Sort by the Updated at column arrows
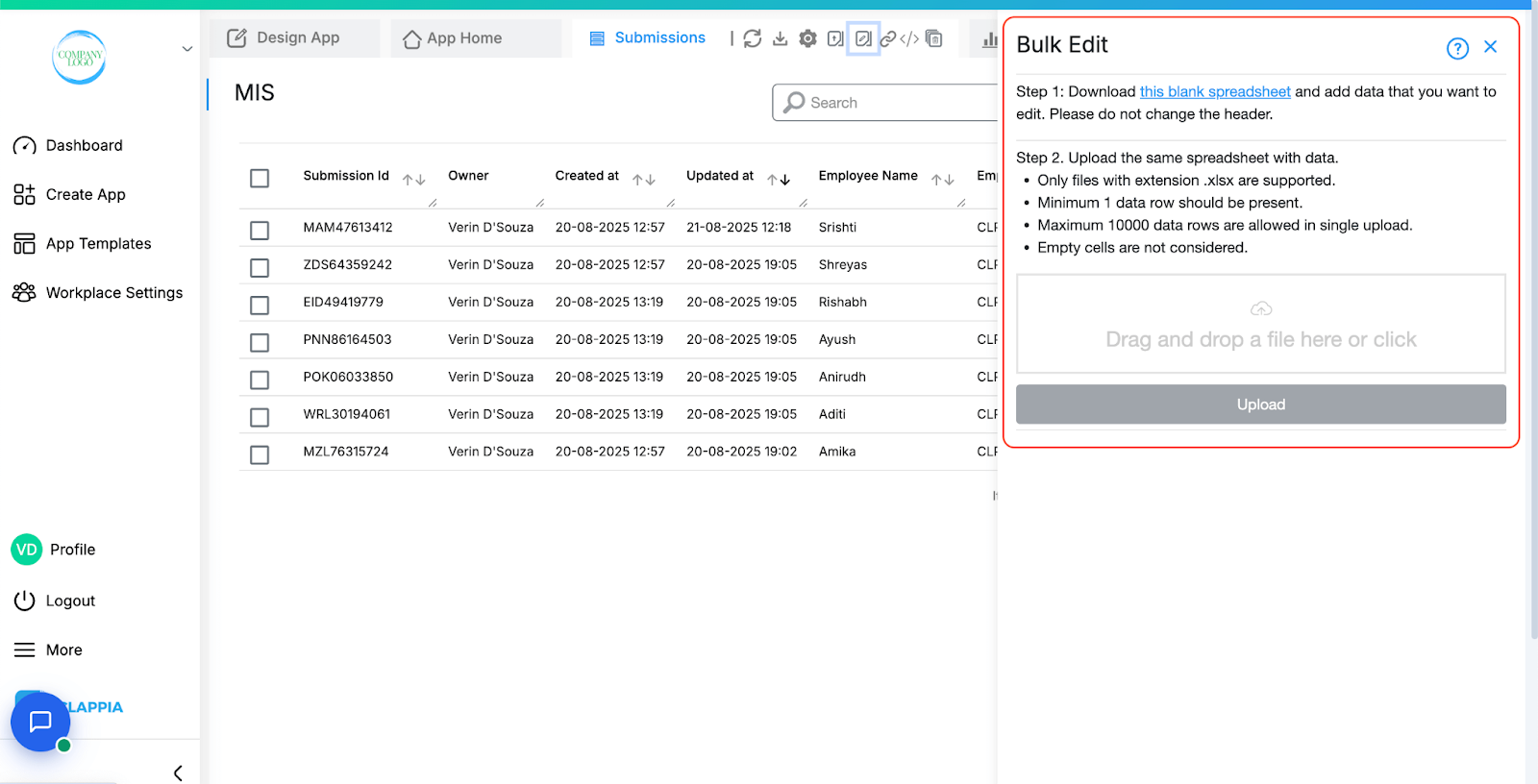The width and height of the screenshot is (1538, 784). coord(779,180)
